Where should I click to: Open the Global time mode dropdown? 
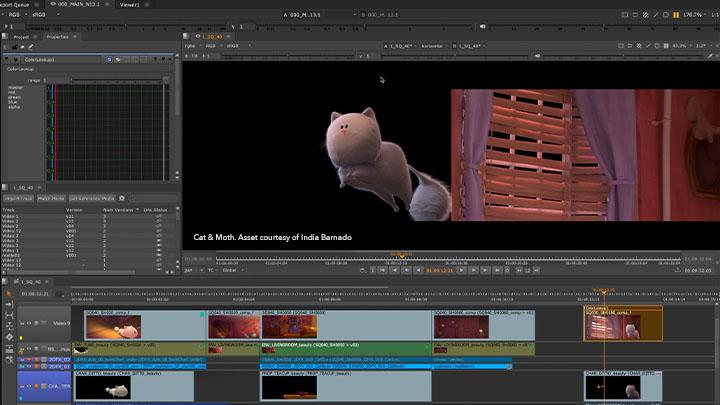232,270
